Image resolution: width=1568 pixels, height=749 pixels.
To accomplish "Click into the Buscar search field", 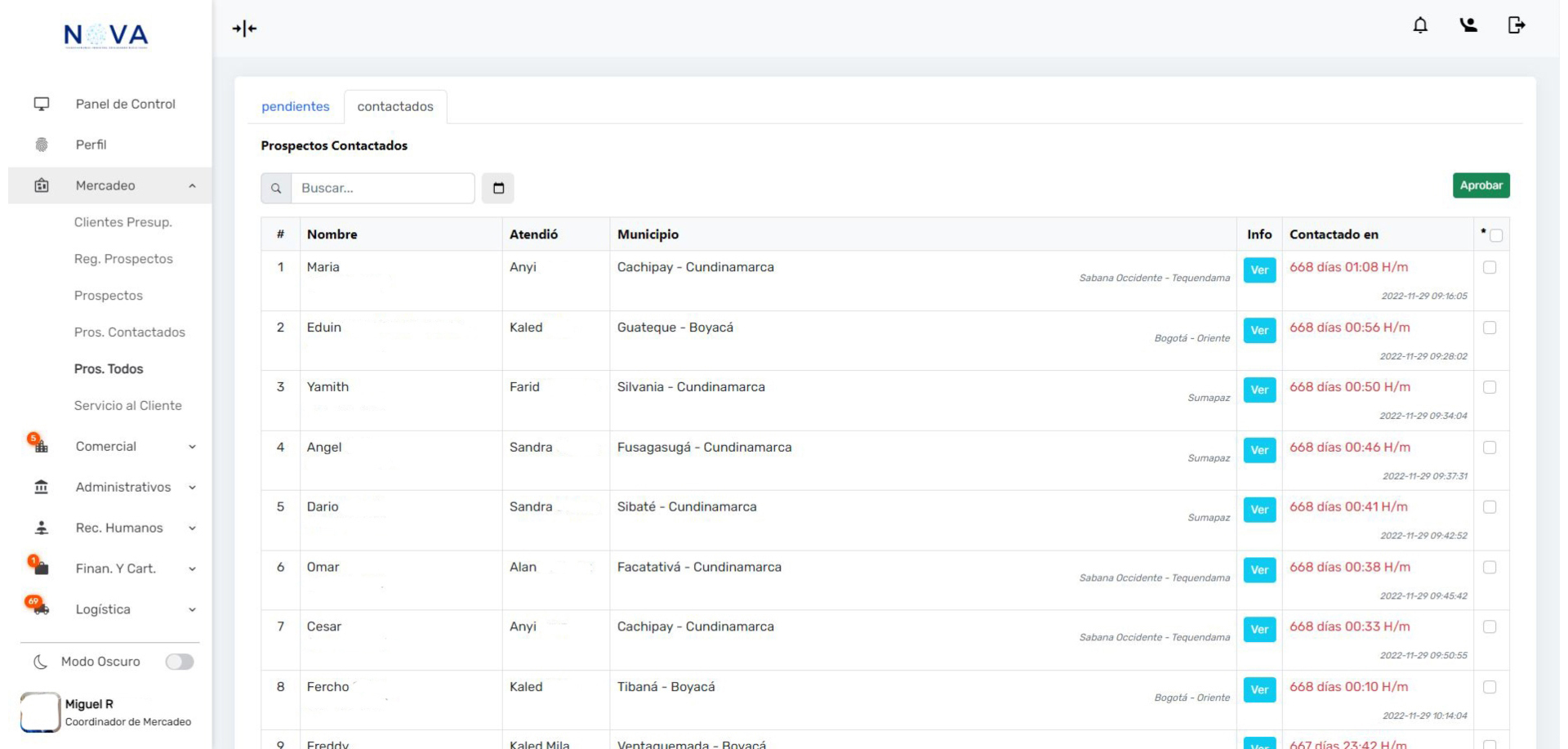I will [382, 188].
